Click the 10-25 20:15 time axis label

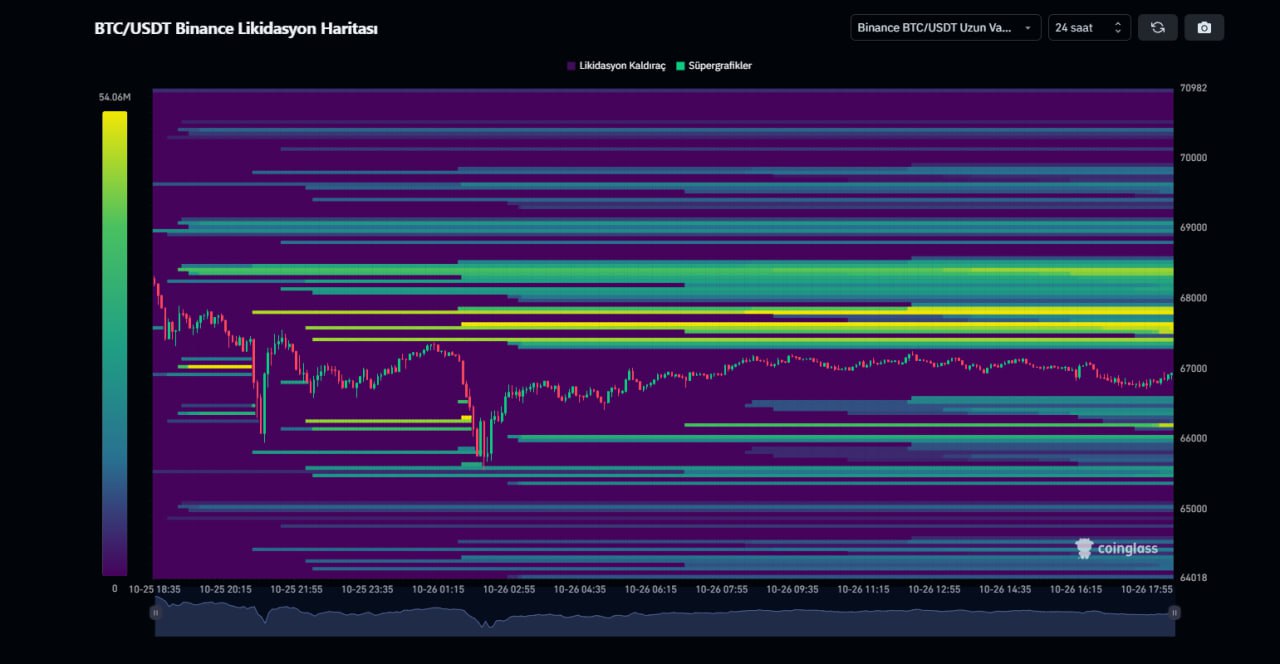pos(225,590)
